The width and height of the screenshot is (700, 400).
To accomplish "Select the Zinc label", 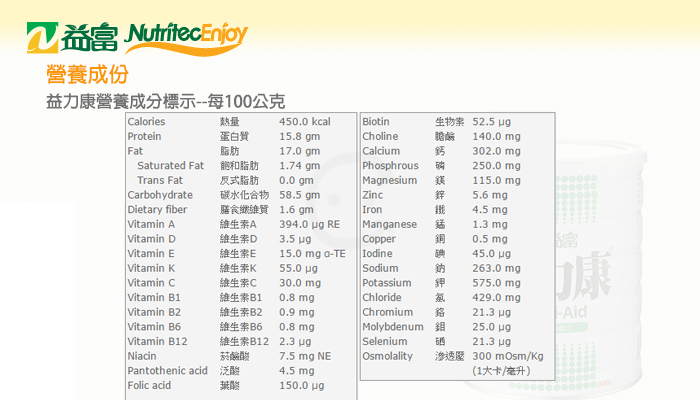I will click(x=373, y=195).
